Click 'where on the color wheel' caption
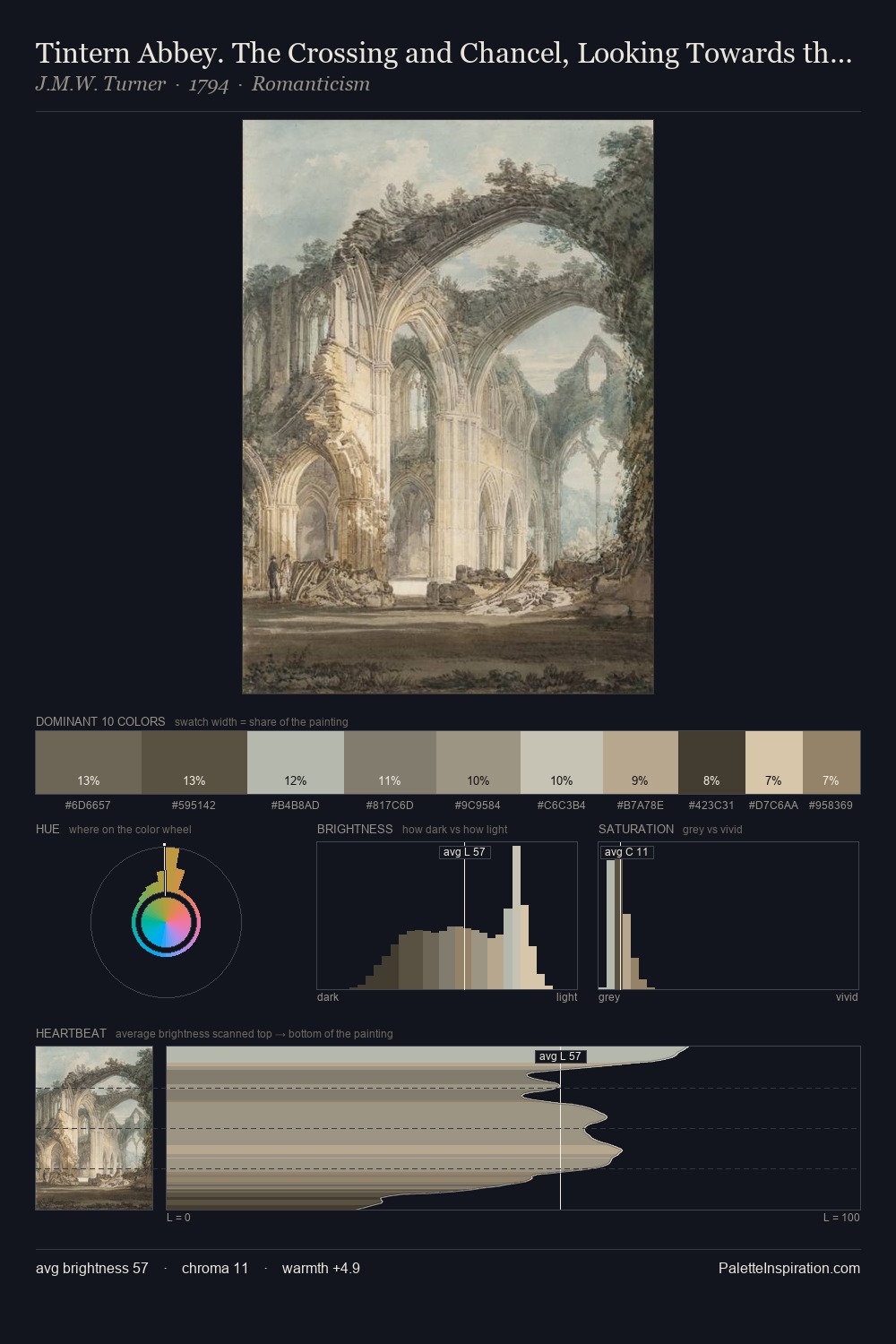This screenshot has width=896, height=1344. (x=130, y=829)
